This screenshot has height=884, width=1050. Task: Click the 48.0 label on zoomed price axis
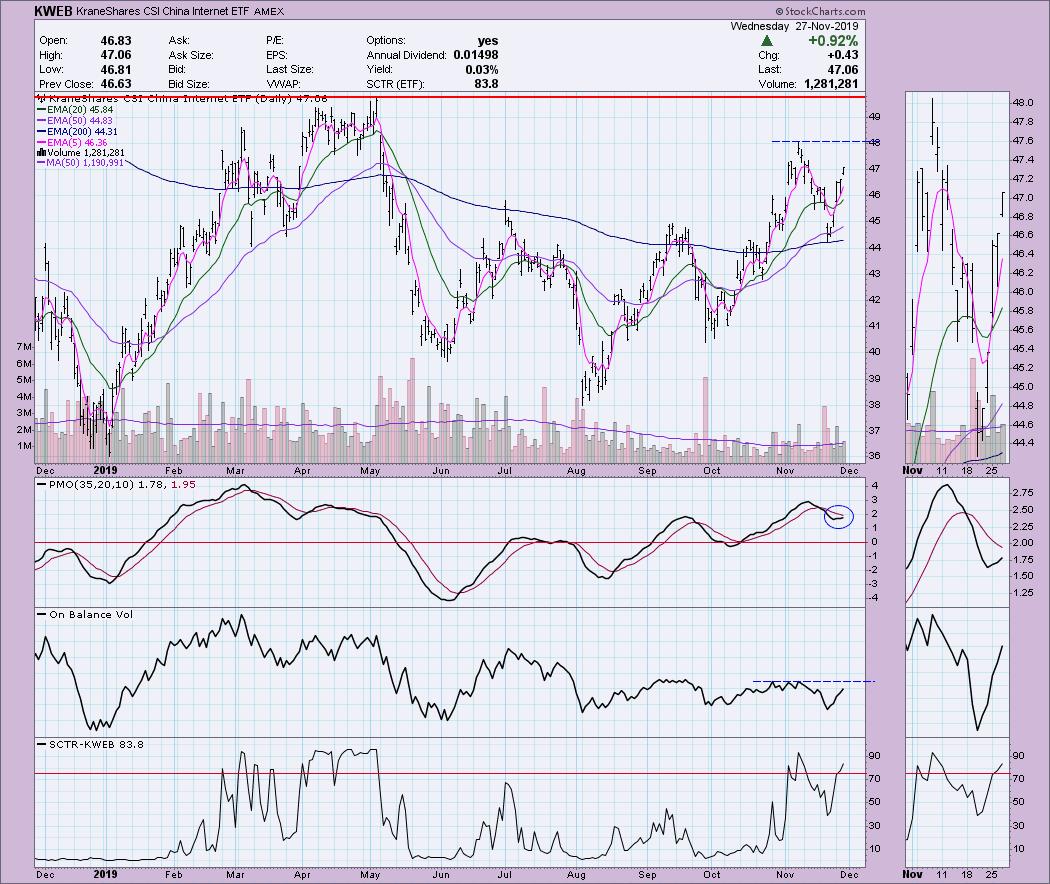(1023, 103)
